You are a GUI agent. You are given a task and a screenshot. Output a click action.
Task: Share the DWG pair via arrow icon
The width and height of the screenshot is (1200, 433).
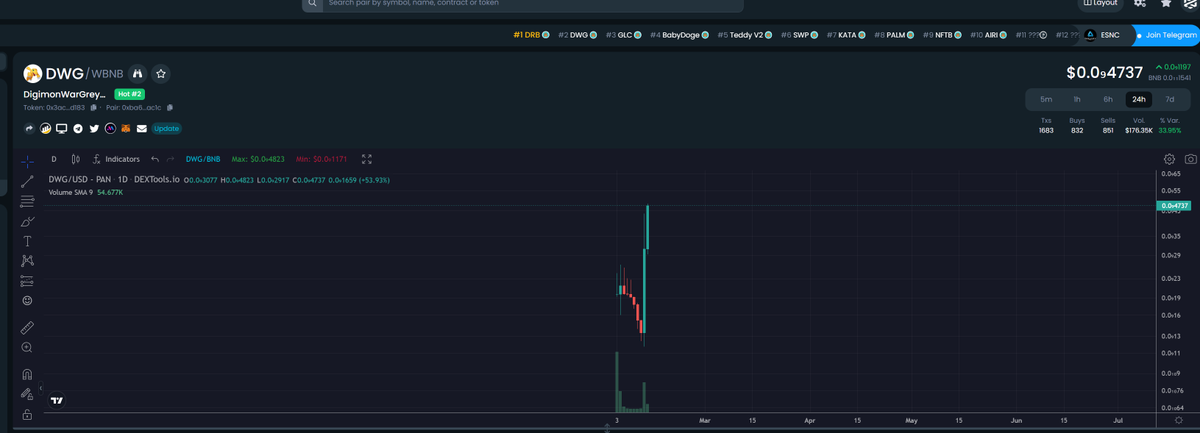point(30,128)
